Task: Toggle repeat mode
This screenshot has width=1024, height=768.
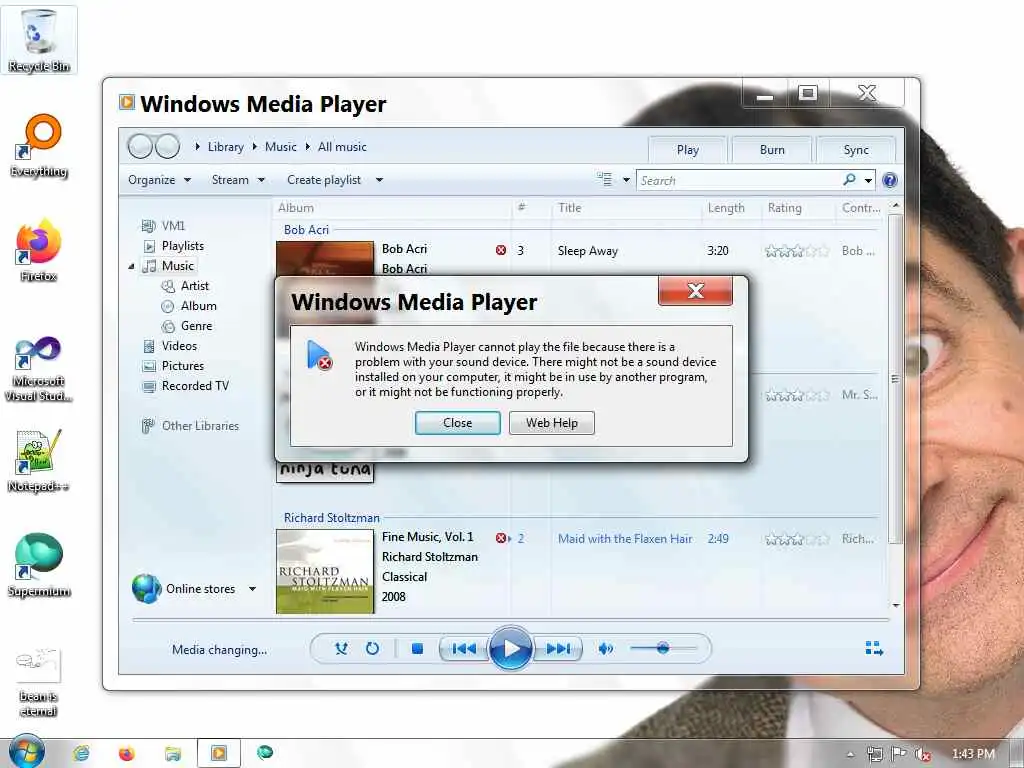Action: 372,648
